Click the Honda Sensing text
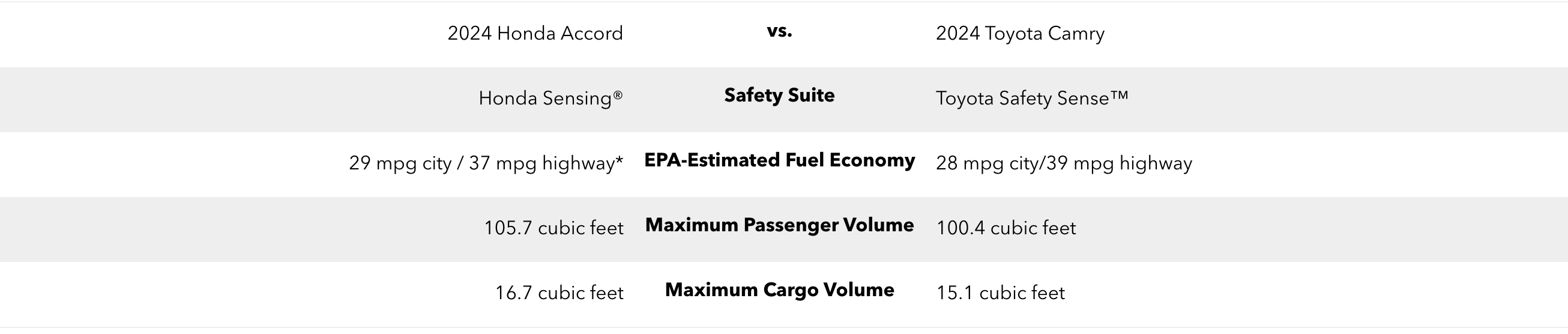 coord(545,98)
